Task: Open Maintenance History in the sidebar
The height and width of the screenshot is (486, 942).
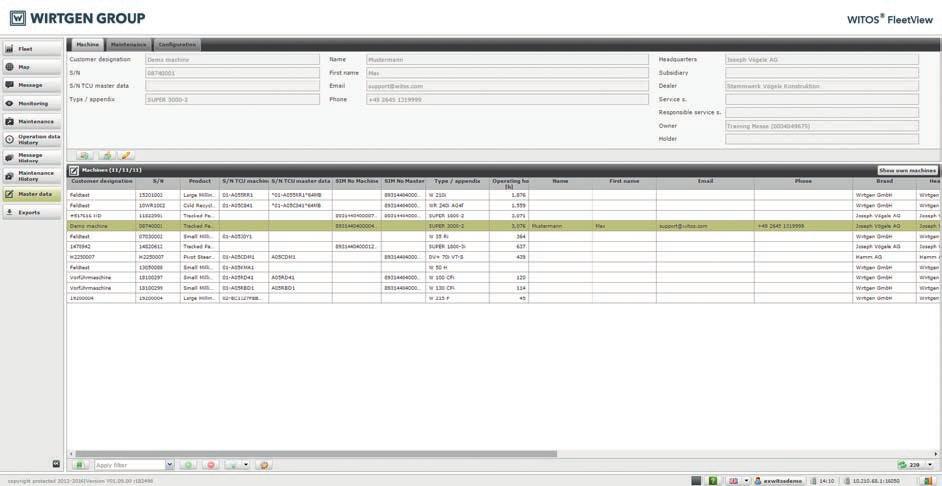Action: [x=32, y=176]
